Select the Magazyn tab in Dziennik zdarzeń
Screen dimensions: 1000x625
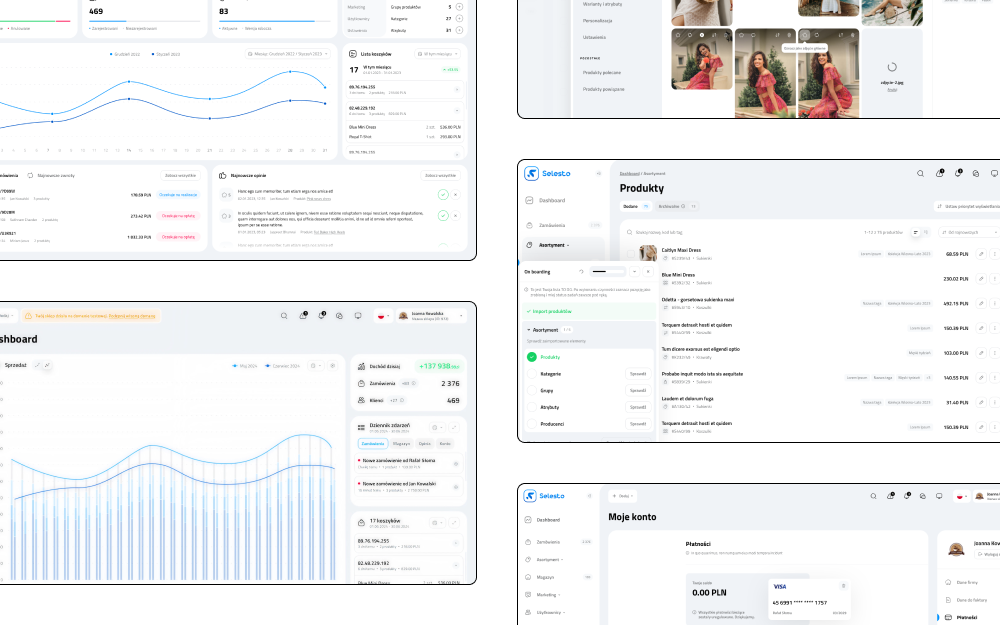pyautogui.click(x=401, y=443)
